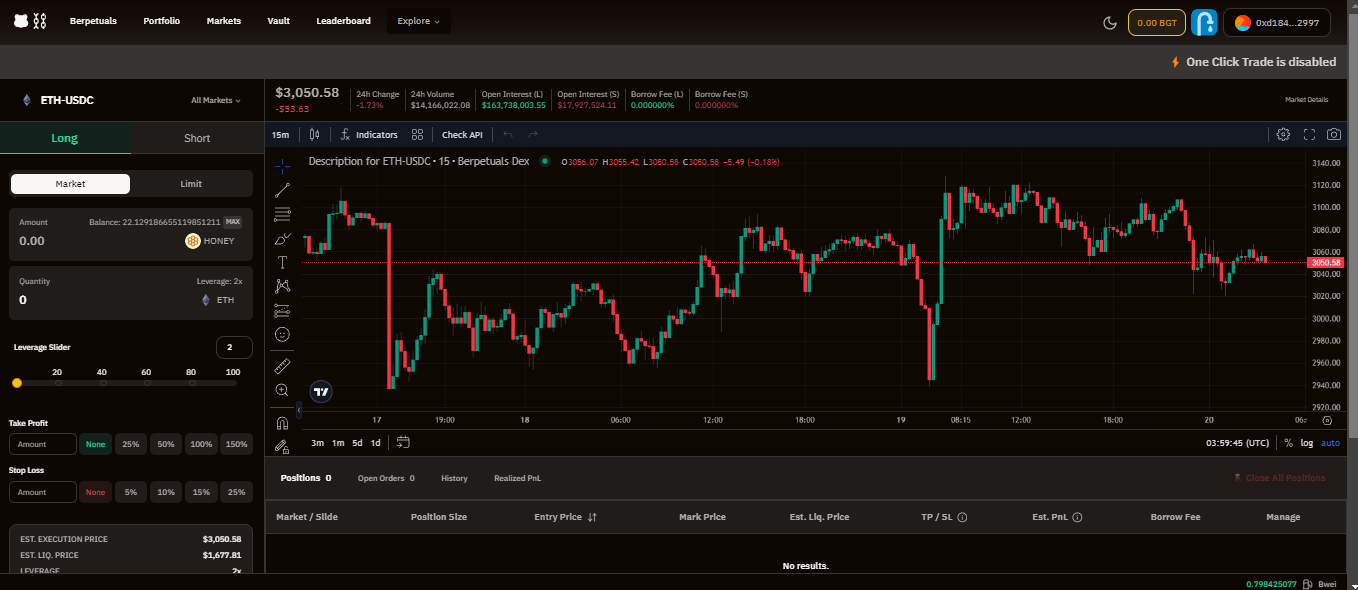The image size is (1358, 590).
Task: Set stop loss to None
Action: 96,492
